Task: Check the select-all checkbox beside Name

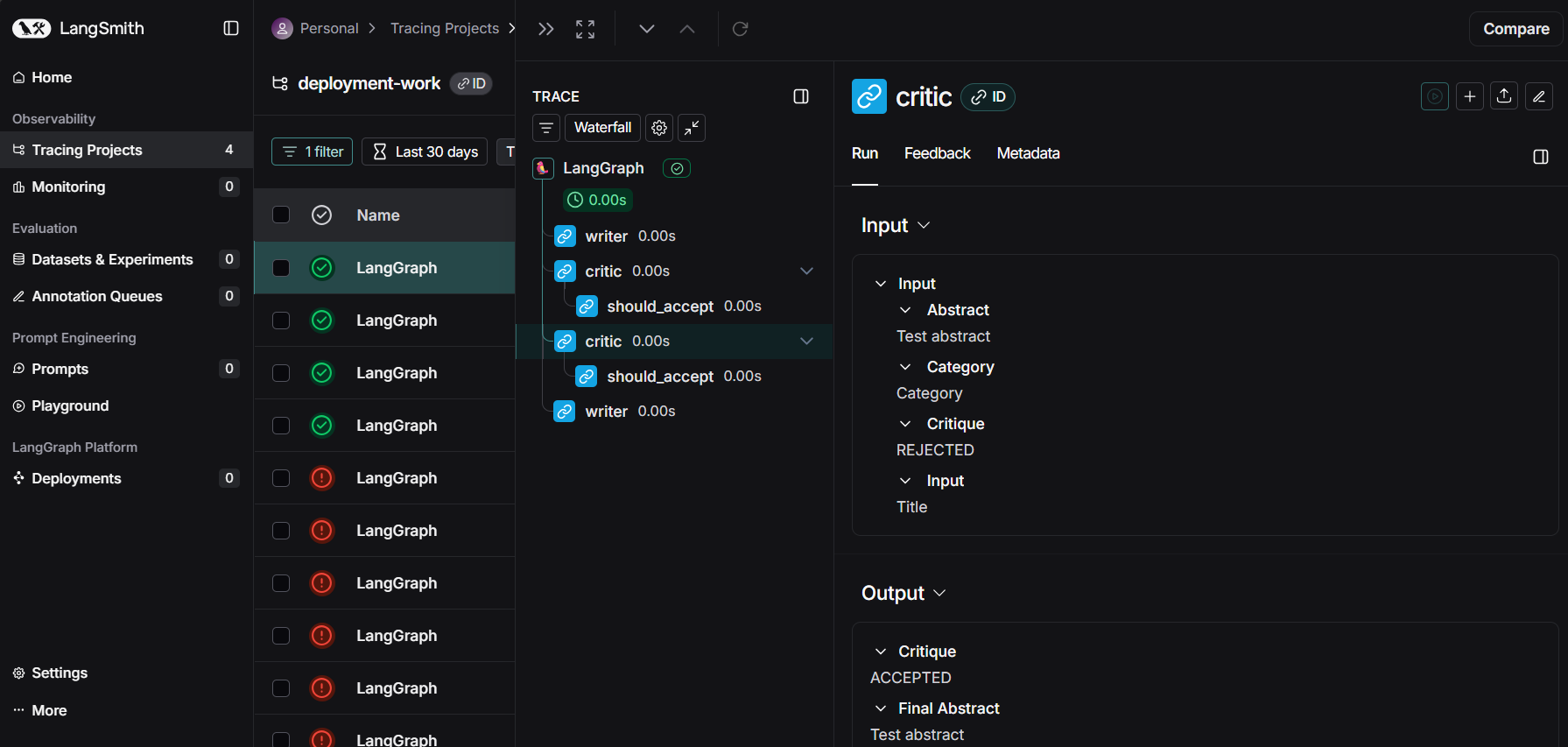Action: coord(281,215)
